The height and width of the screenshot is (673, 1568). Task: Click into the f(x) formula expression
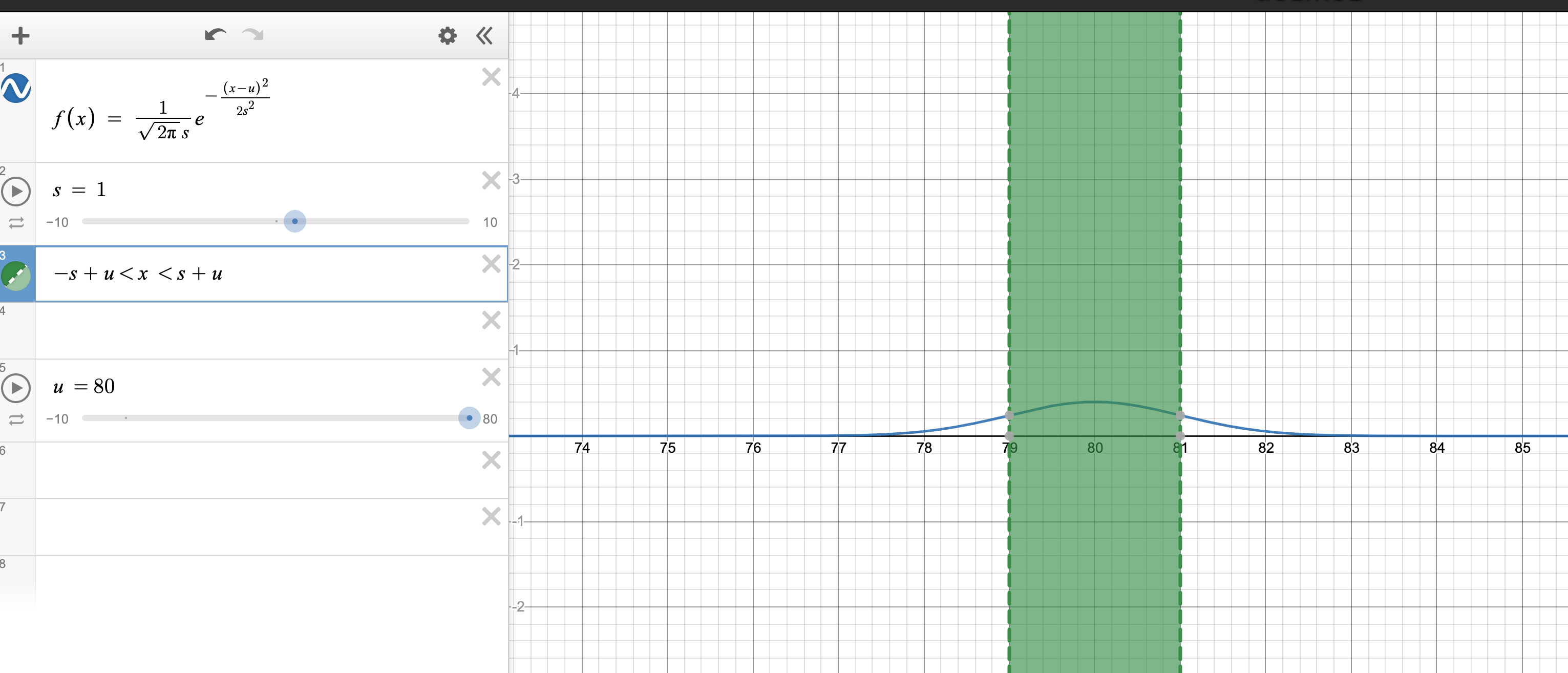coord(161,110)
